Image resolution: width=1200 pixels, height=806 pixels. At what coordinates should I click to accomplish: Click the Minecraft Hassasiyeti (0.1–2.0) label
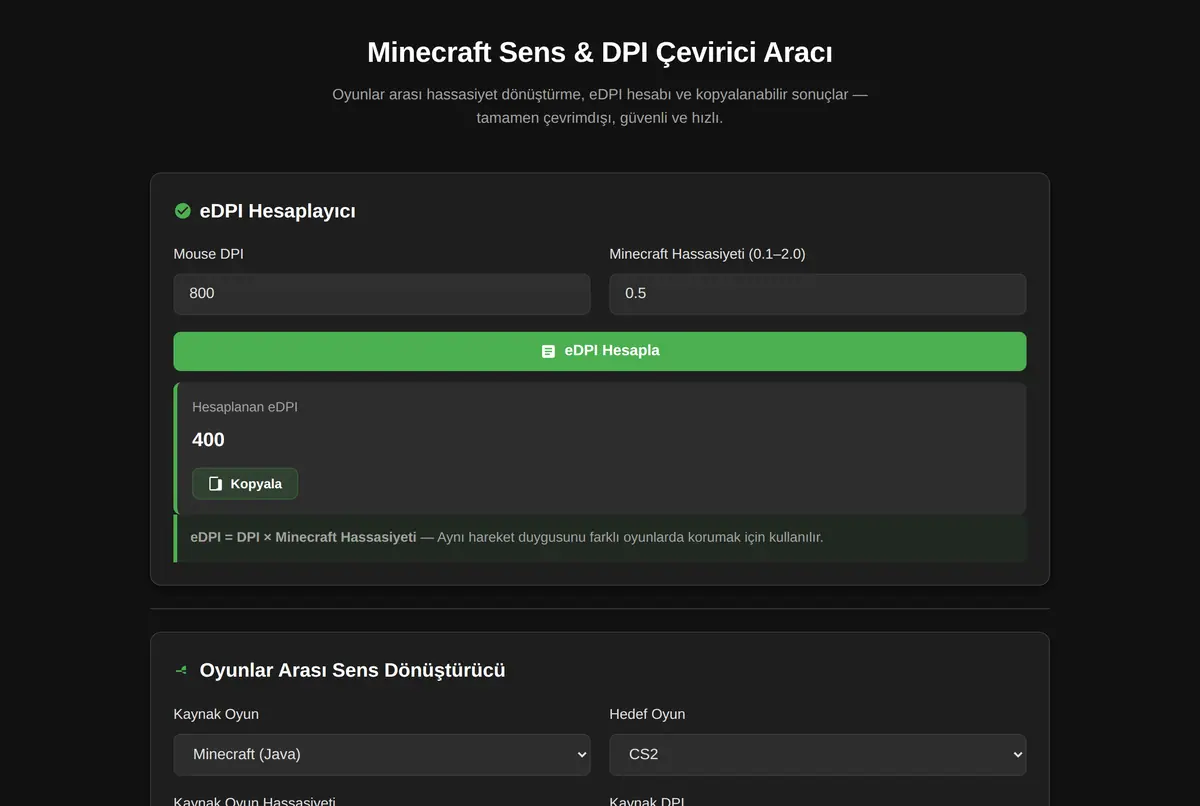tap(707, 254)
